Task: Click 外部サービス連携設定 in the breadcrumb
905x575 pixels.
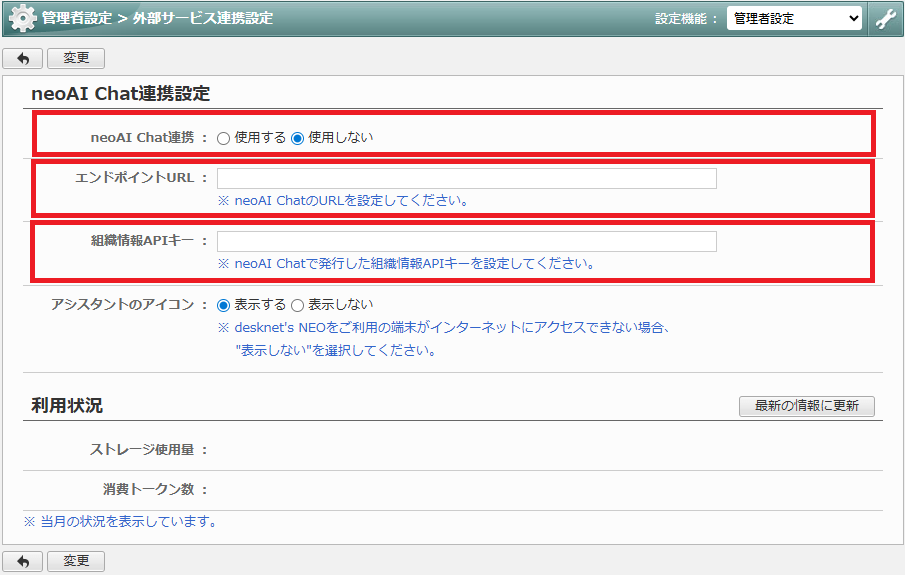Action: (202, 18)
